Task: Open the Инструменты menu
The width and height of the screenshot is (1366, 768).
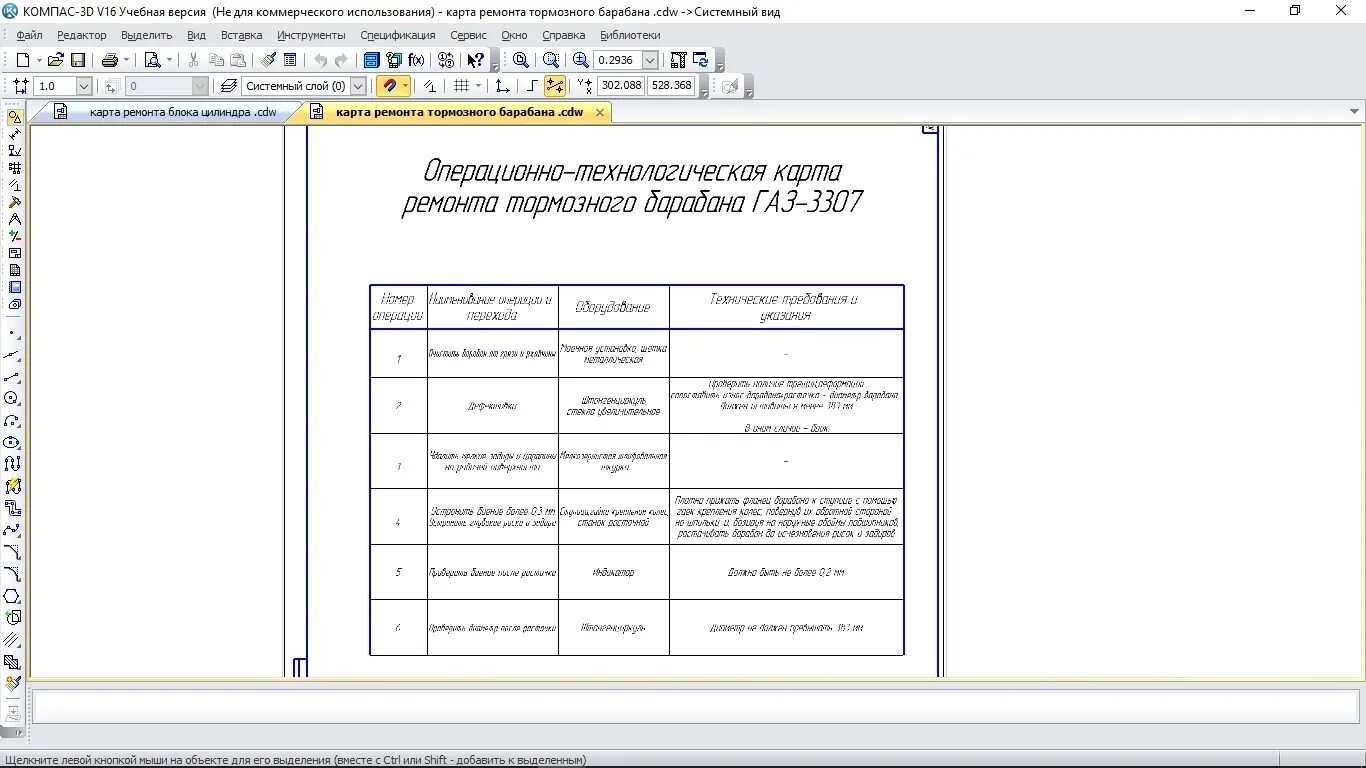Action: pos(311,35)
